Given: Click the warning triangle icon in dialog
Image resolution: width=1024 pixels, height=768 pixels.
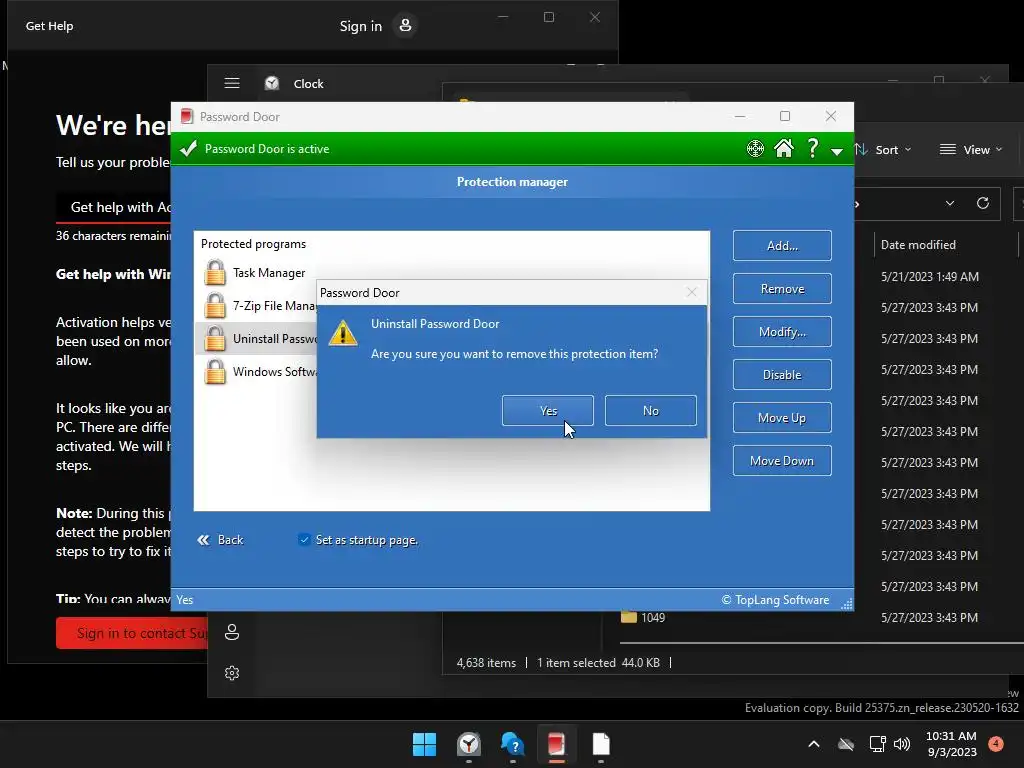Looking at the screenshot, I should pos(343,332).
